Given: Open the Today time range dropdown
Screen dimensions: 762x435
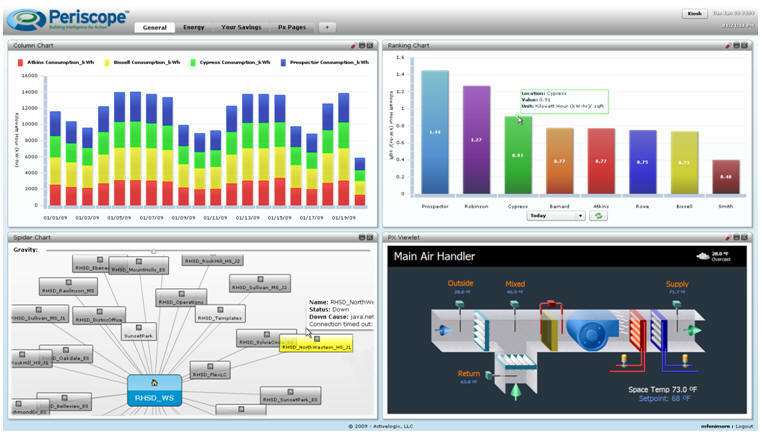Looking at the screenshot, I should pyautogui.click(x=556, y=216).
